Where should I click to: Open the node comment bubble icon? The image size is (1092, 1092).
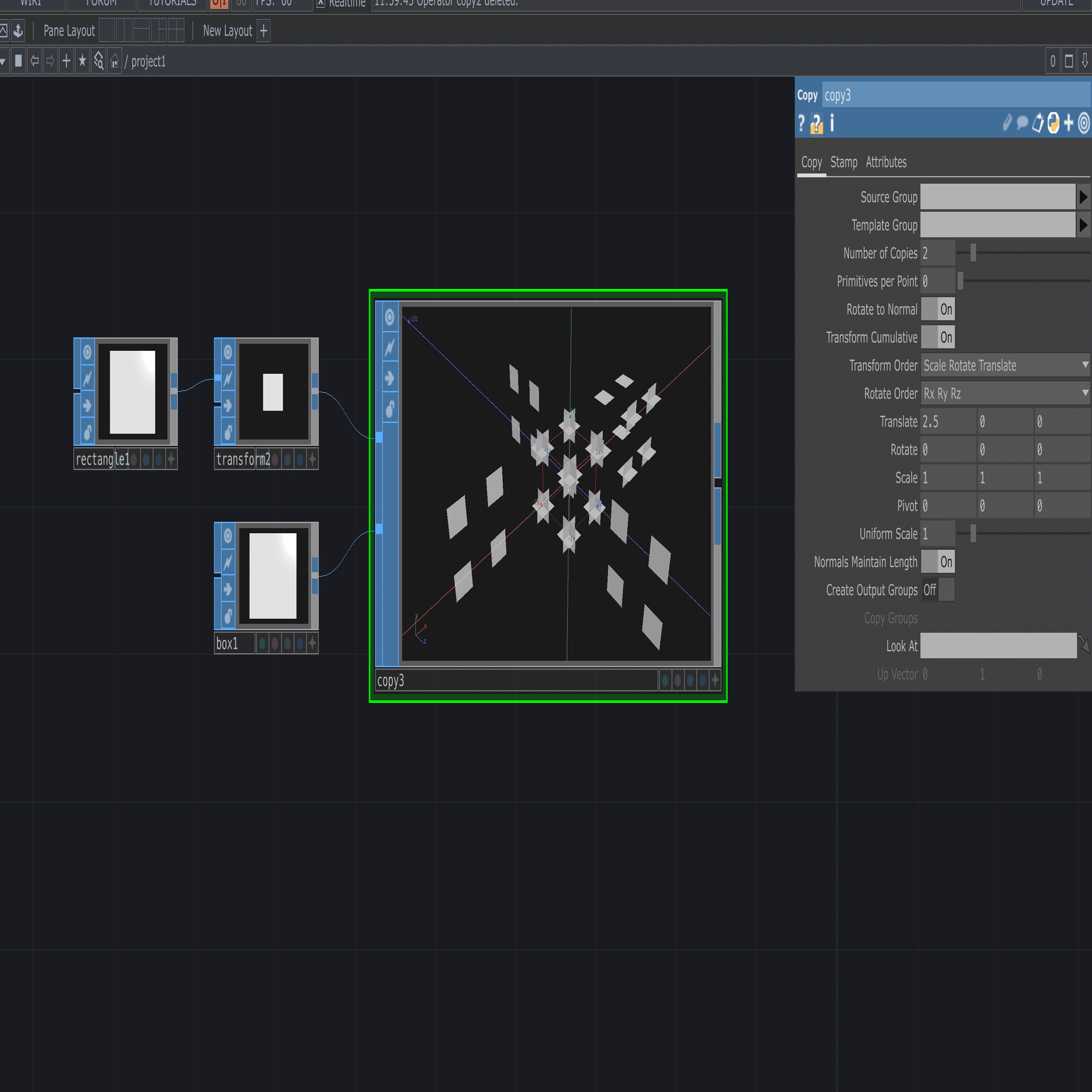point(1022,123)
